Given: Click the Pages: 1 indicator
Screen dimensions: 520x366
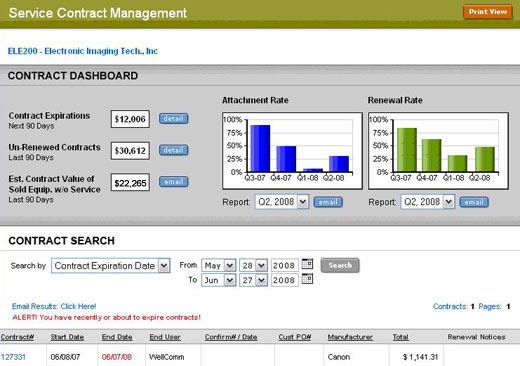Looking at the screenshot, I should point(494,306).
